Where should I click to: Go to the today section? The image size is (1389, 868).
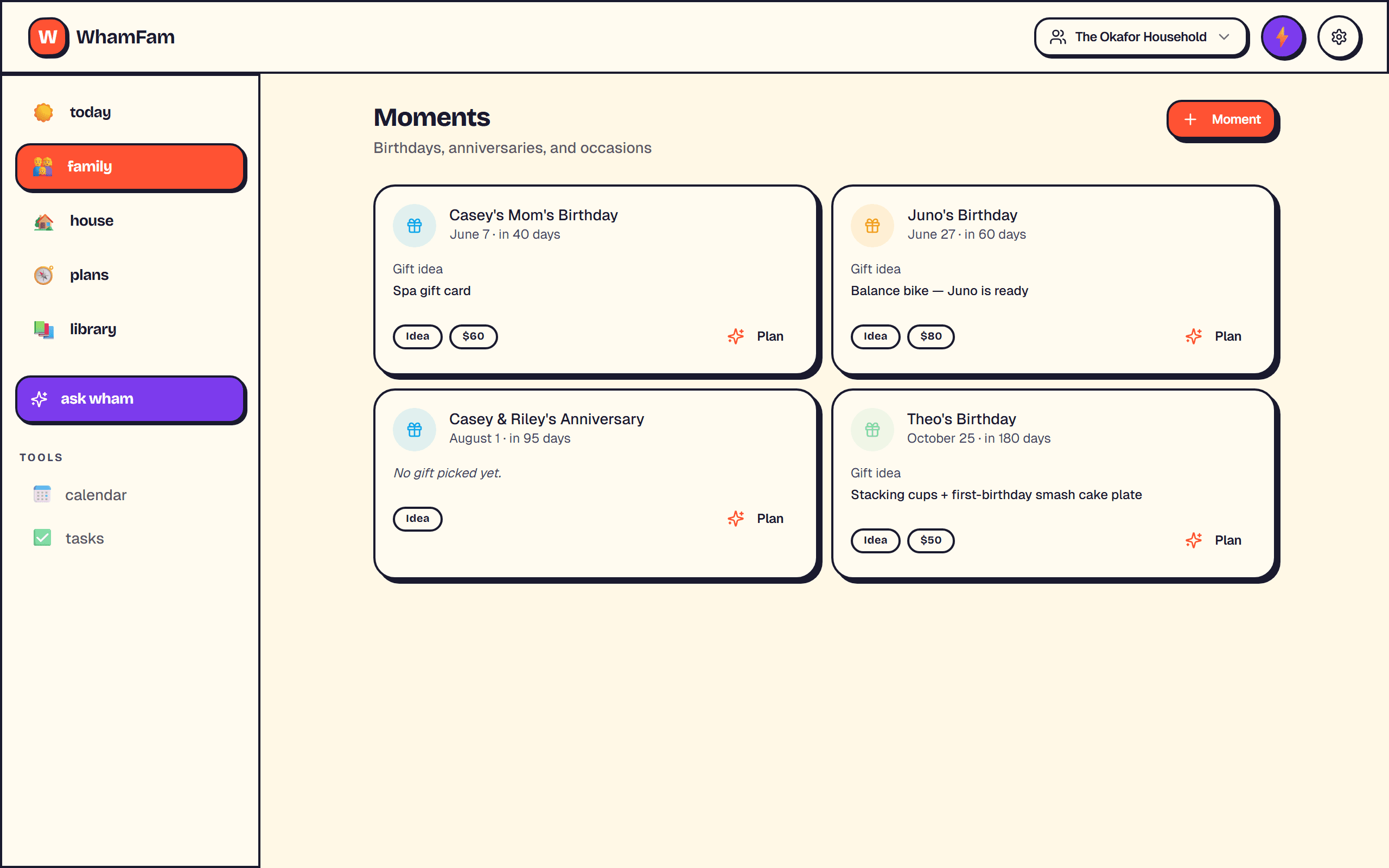[131, 112]
